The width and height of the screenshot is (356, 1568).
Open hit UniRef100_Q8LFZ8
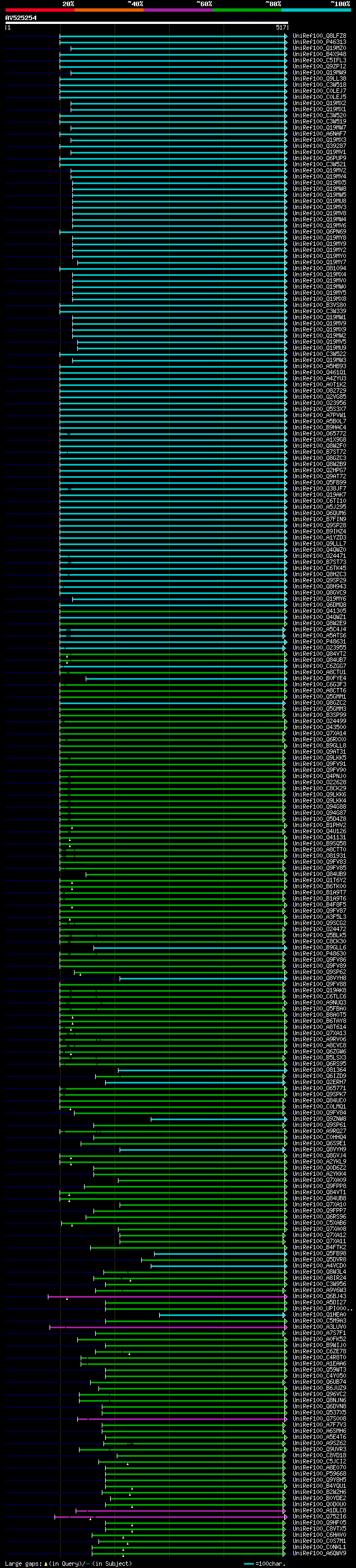click(319, 36)
